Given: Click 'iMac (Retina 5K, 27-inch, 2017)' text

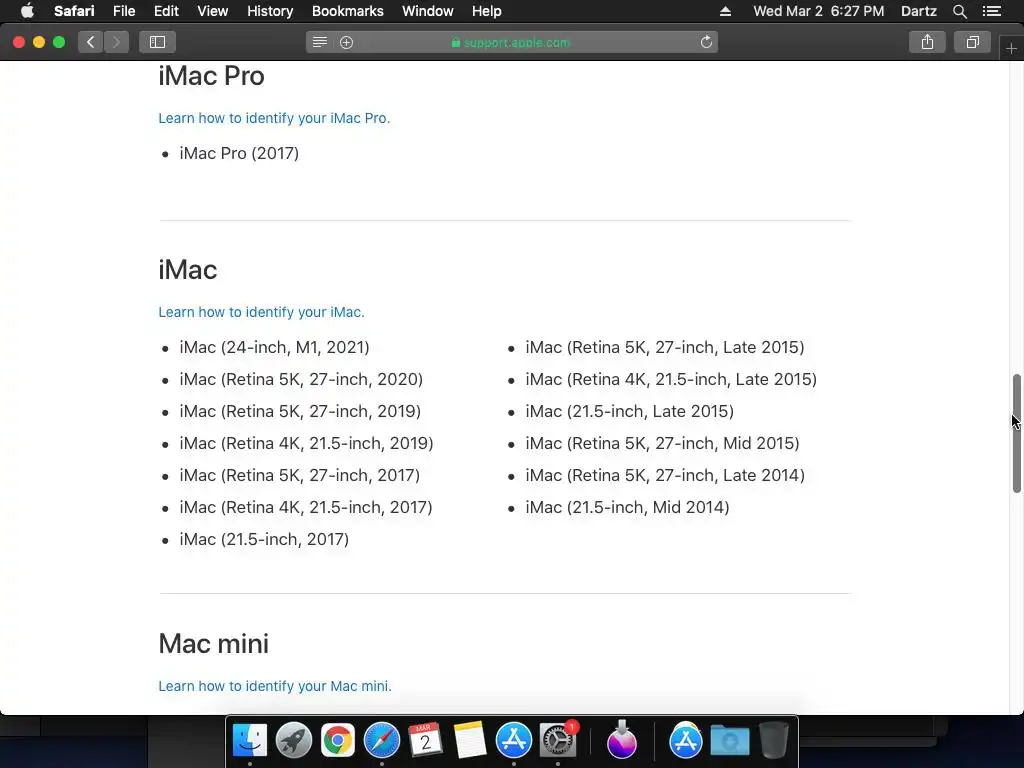Looking at the screenshot, I should click(300, 475).
